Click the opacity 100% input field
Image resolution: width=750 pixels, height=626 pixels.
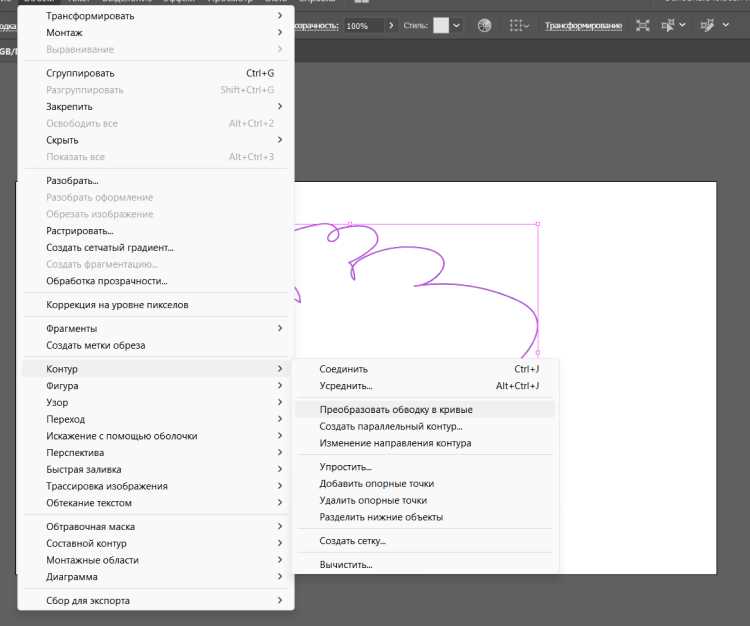click(364, 26)
